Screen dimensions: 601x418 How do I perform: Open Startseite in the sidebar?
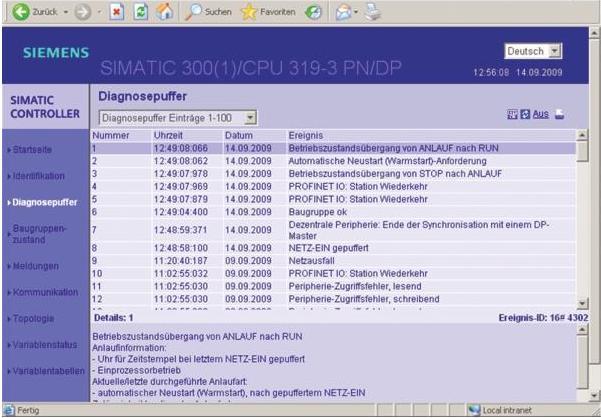(x=32, y=149)
